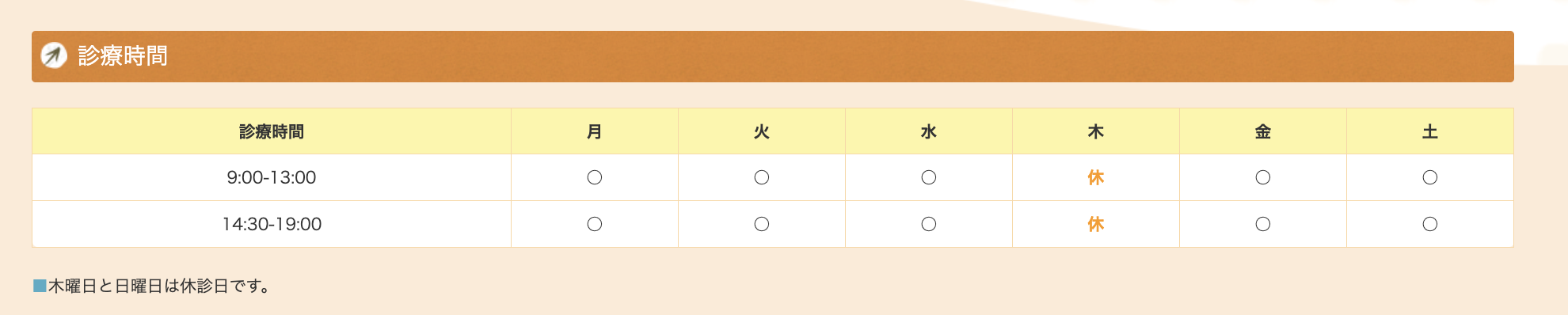Select the 診療時間 orange banner heading
The width and height of the screenshot is (1568, 315).
(x=772, y=56)
